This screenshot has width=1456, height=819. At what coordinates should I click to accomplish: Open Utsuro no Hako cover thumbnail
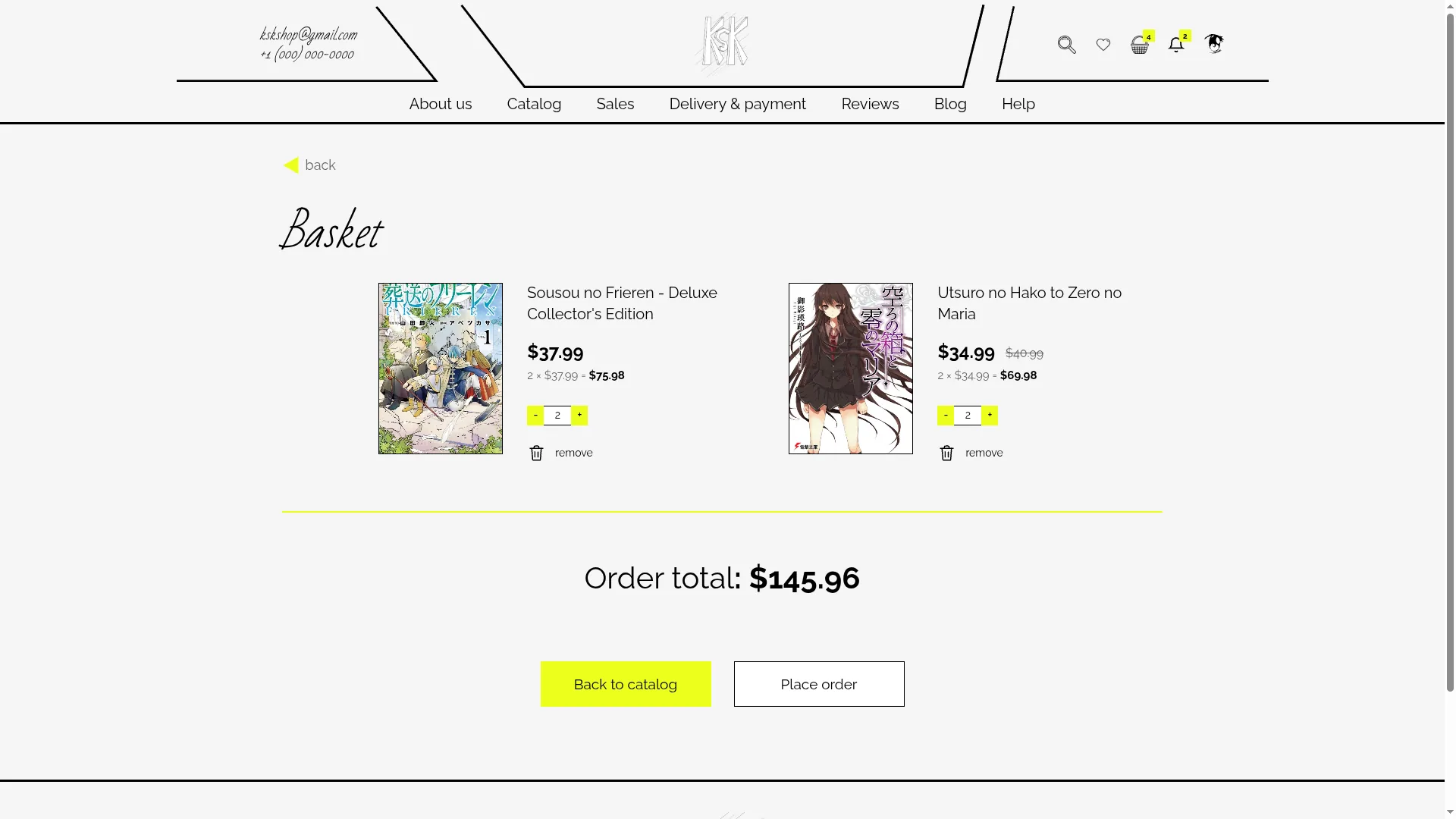pyautogui.click(x=851, y=369)
